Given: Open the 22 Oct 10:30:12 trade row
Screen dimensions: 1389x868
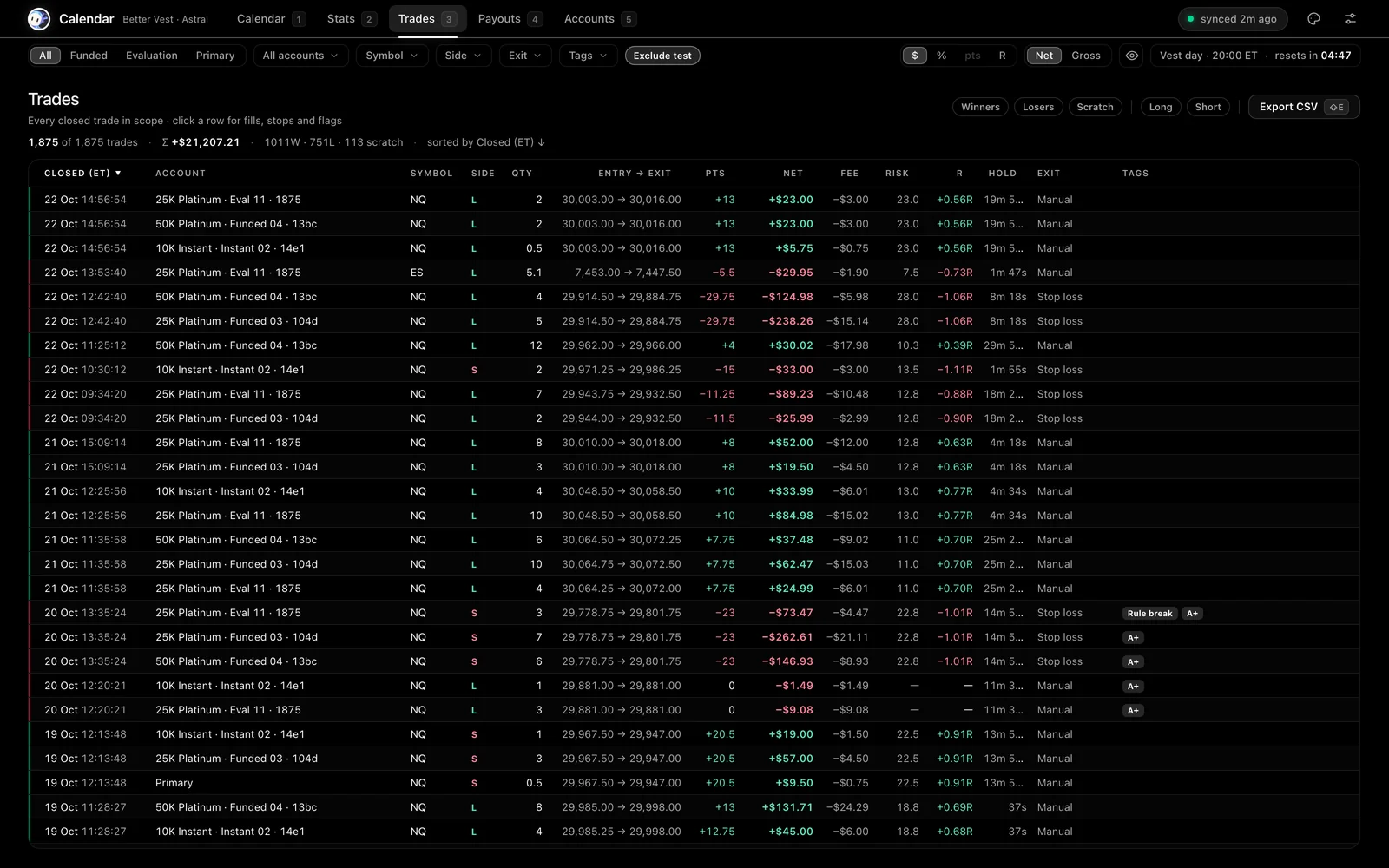Looking at the screenshot, I should click(x=694, y=370).
